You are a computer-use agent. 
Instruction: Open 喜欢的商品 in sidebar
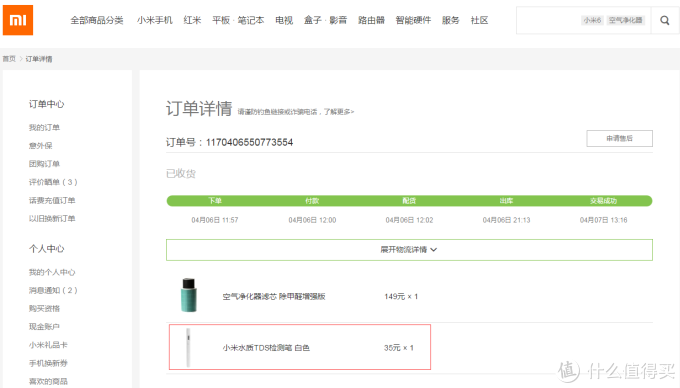coord(48,381)
